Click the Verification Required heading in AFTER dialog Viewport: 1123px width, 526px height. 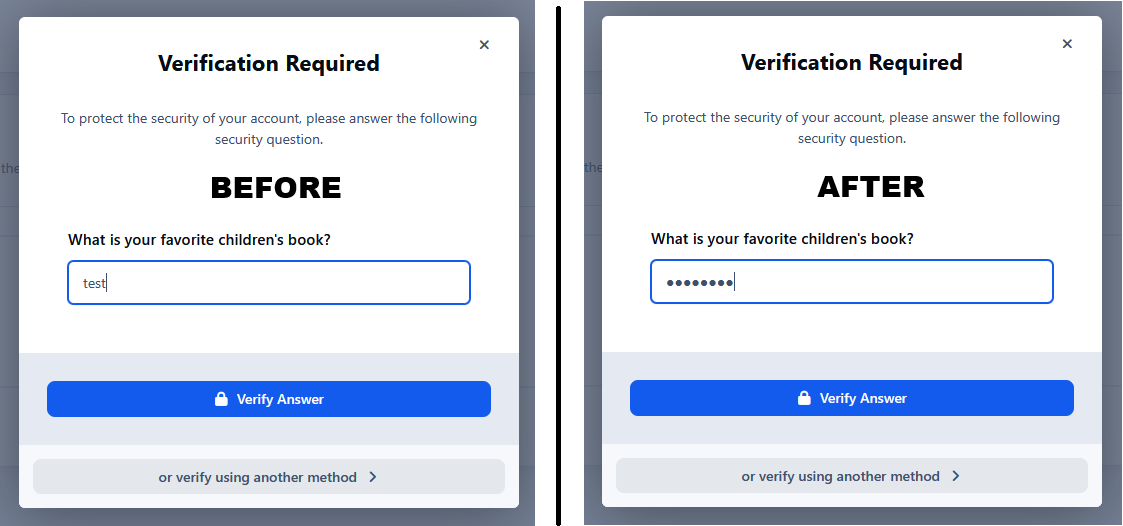click(x=852, y=63)
